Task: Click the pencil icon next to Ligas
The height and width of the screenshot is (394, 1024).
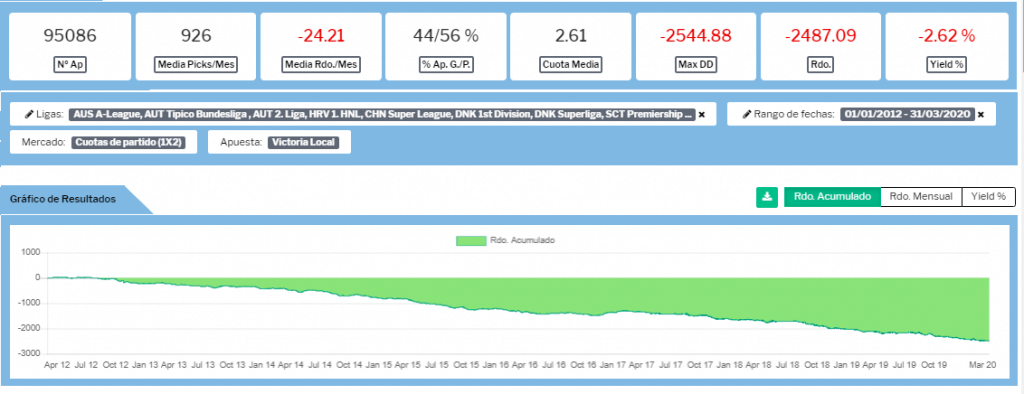Action: 29,114
